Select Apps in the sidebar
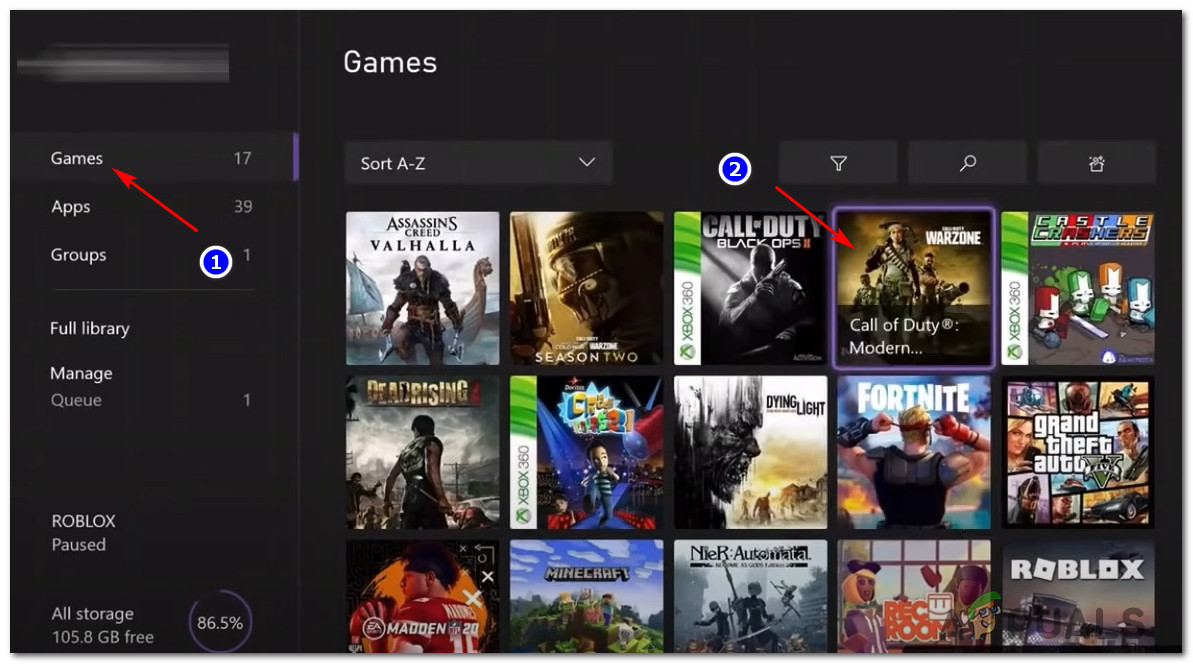This screenshot has width=1193, height=664. point(154,206)
